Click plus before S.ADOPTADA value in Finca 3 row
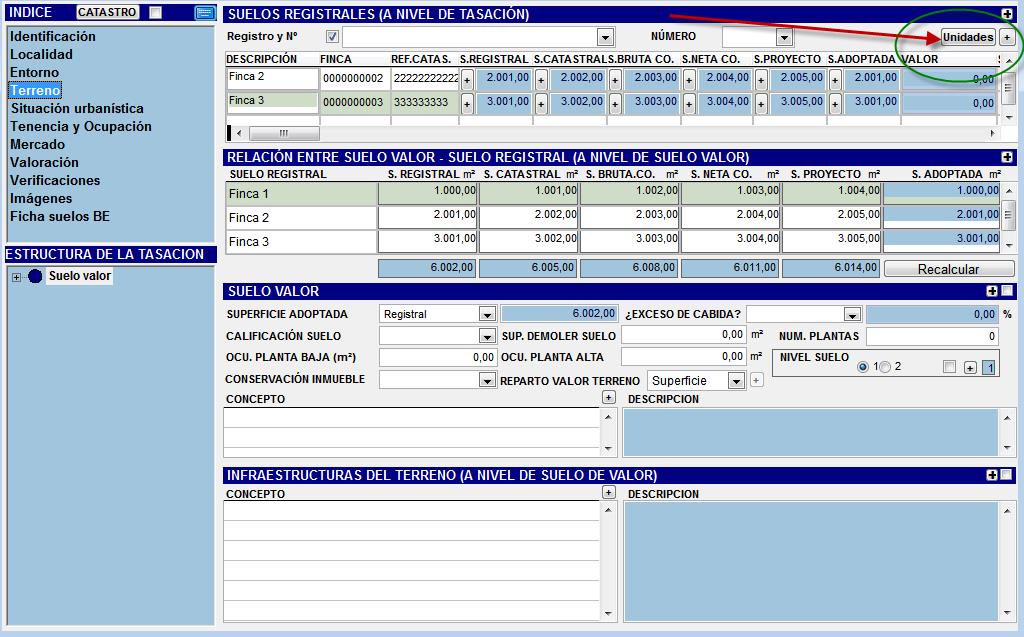This screenshot has width=1024, height=637. click(x=835, y=104)
